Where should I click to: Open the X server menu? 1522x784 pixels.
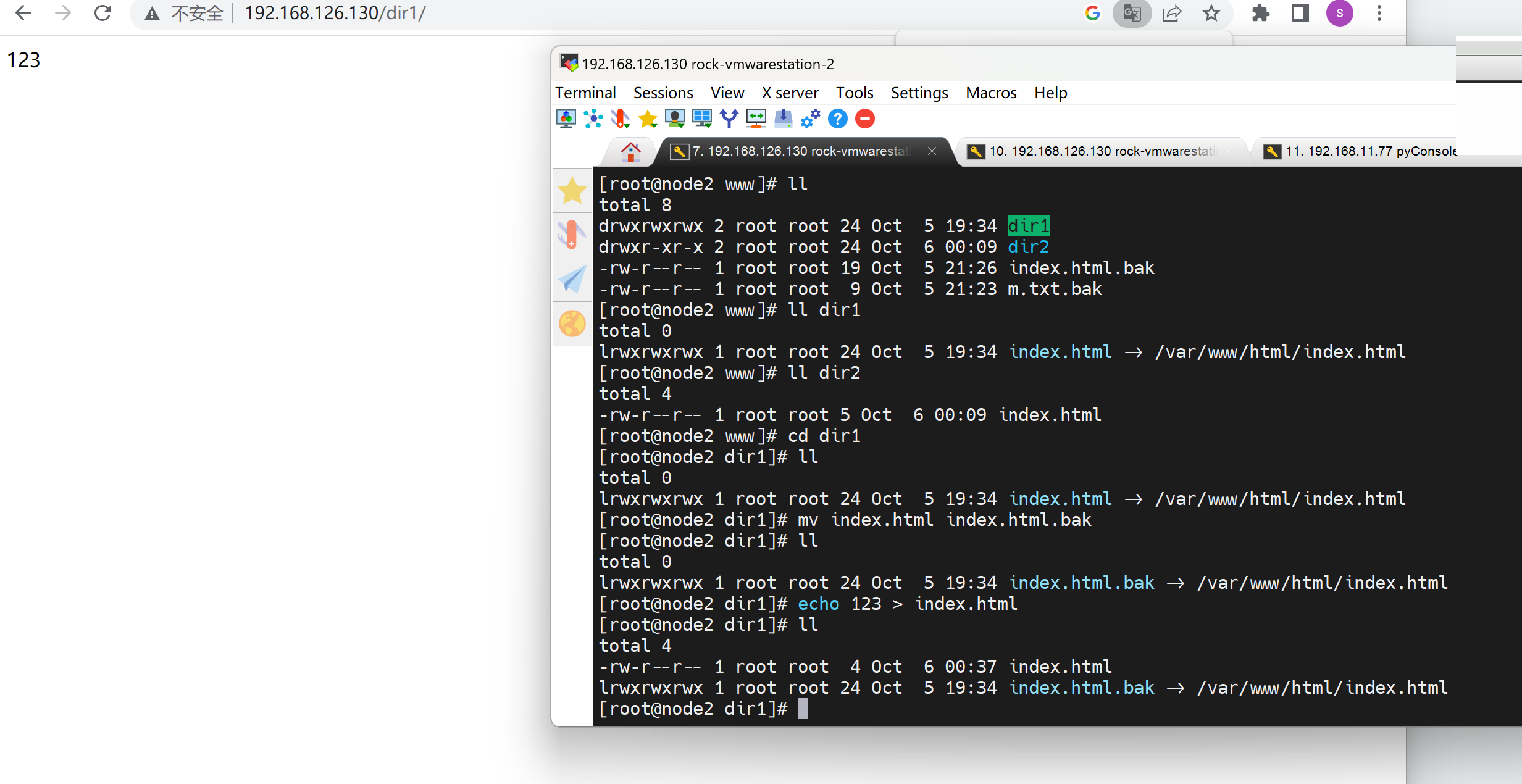(x=790, y=93)
